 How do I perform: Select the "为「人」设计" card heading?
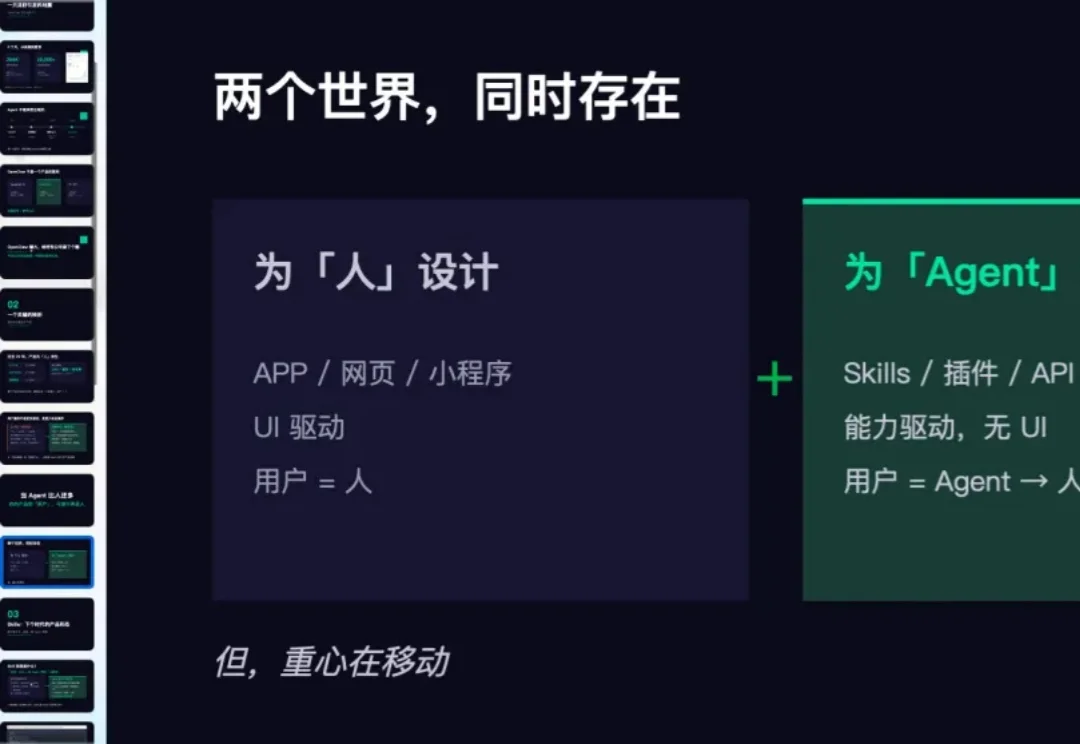tap(375, 273)
